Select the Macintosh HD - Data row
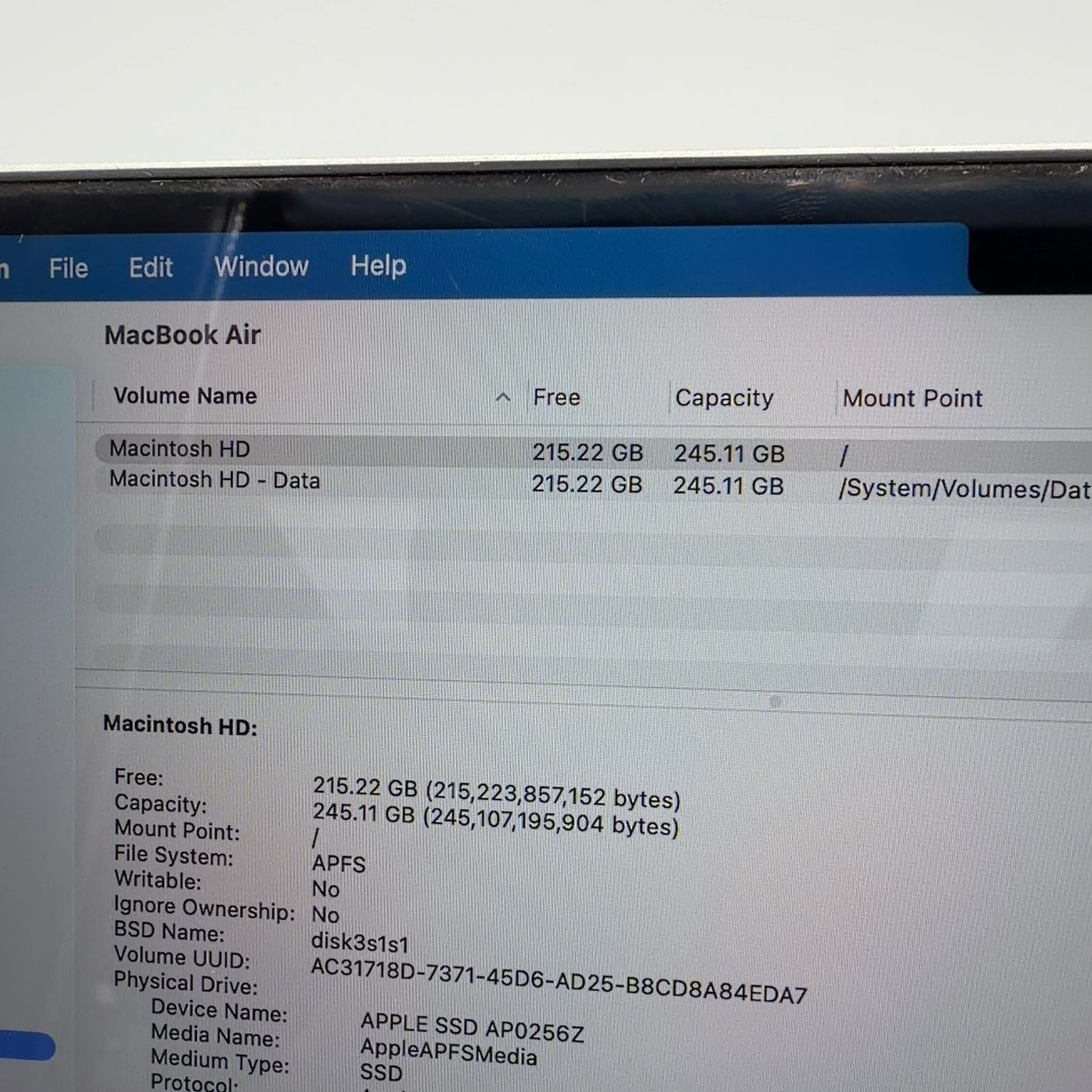The image size is (1092, 1092). pyautogui.click(x=593, y=484)
